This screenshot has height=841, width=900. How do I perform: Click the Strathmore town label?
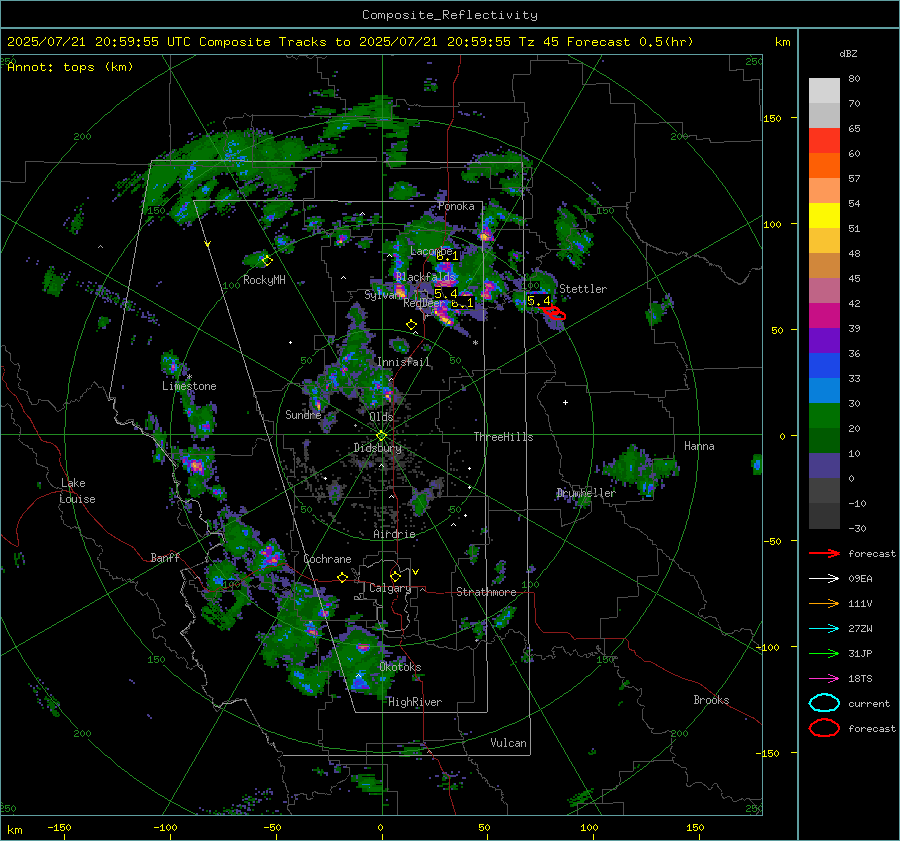pyautogui.click(x=486, y=592)
